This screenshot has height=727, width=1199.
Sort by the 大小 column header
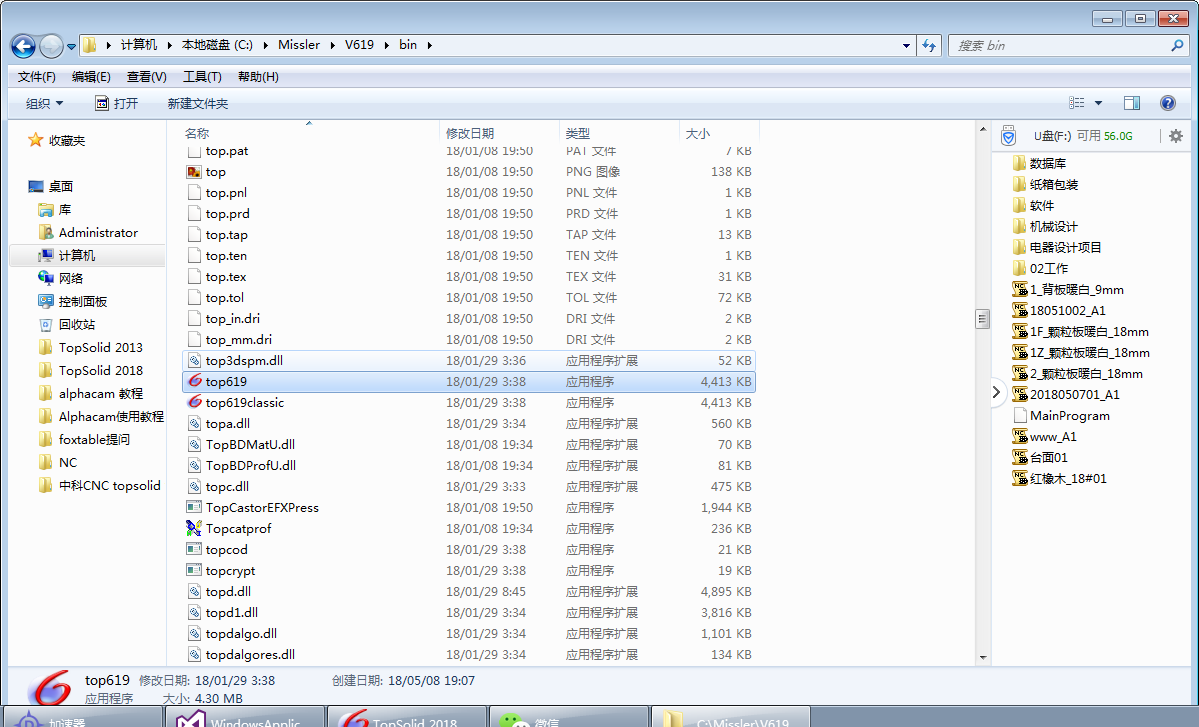point(697,133)
